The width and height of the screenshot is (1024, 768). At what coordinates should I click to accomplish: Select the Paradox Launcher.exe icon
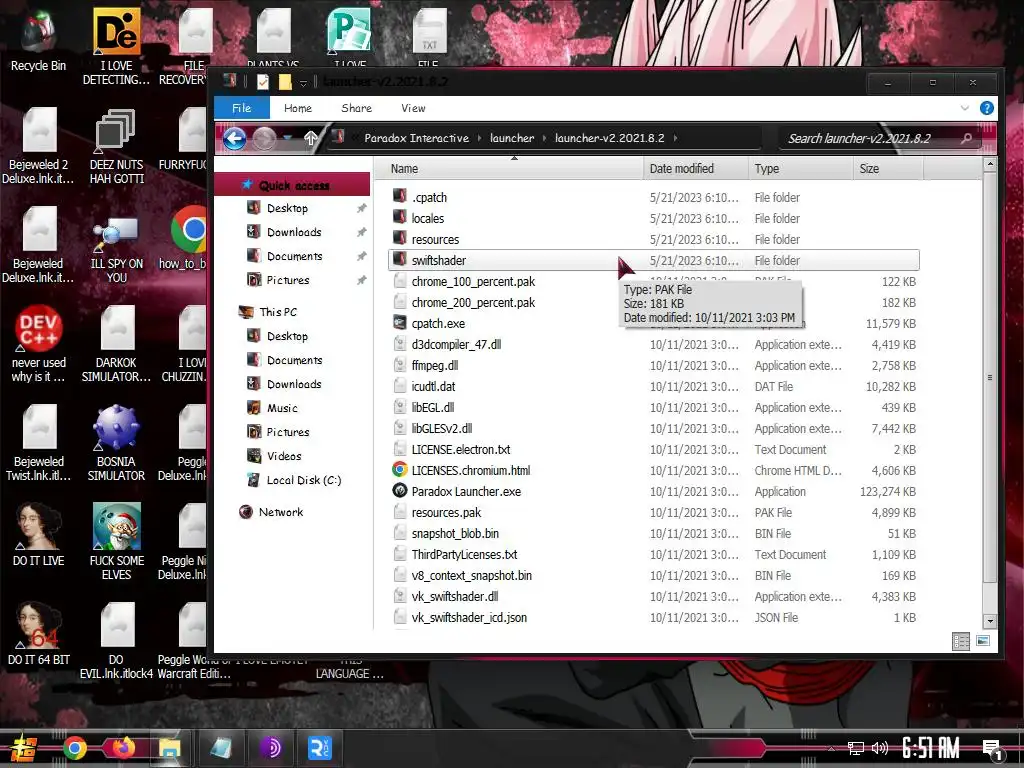point(400,490)
